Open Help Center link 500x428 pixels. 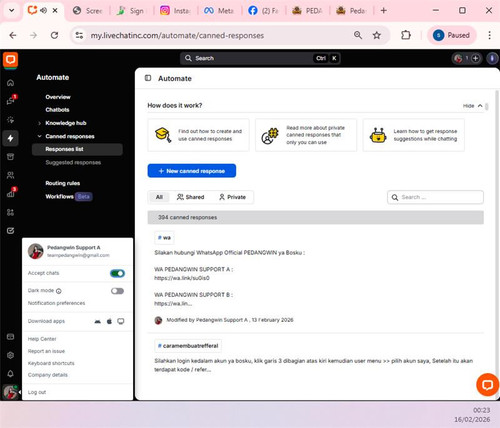(x=42, y=339)
